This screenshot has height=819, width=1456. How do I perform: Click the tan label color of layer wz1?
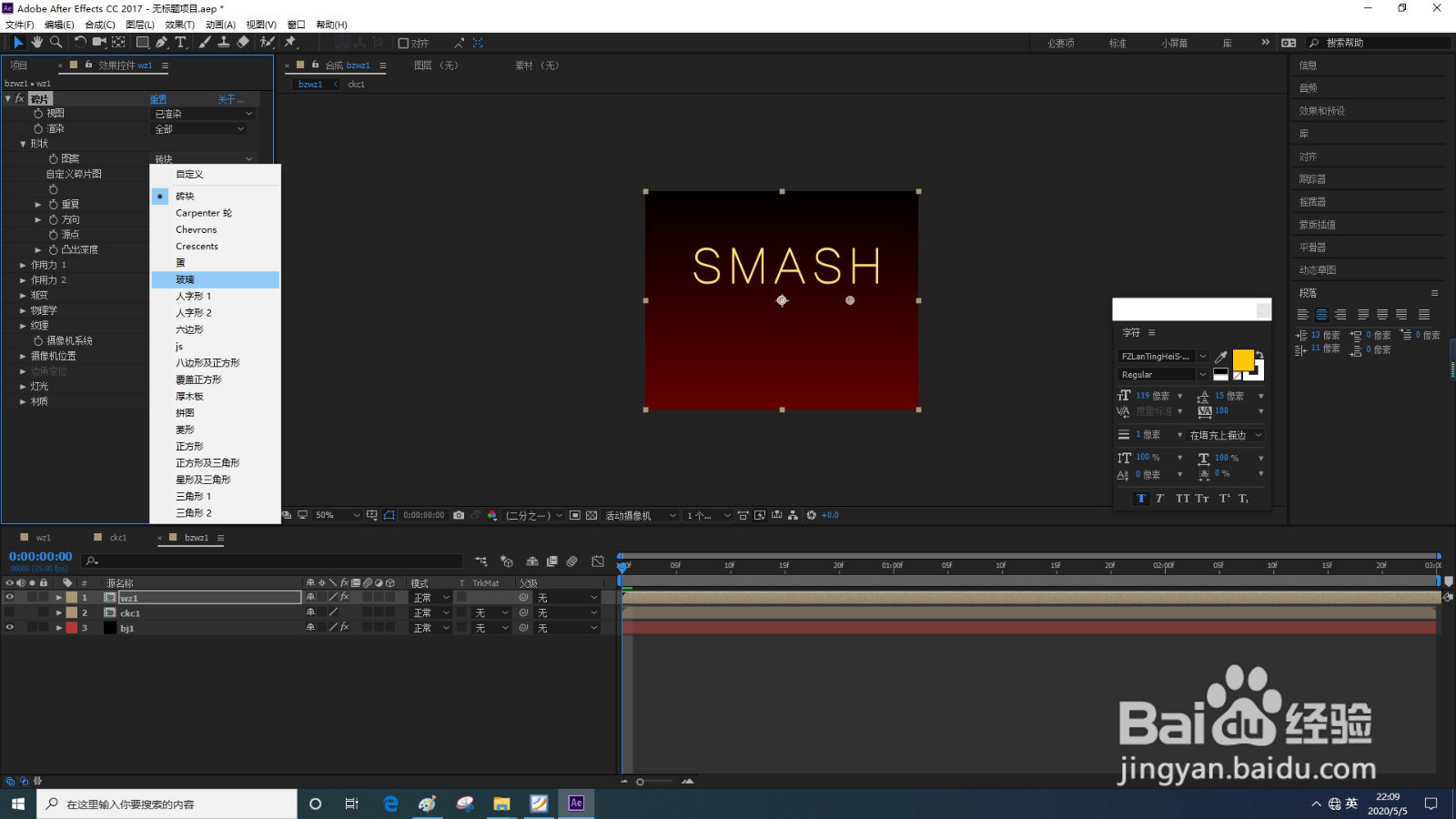72,598
